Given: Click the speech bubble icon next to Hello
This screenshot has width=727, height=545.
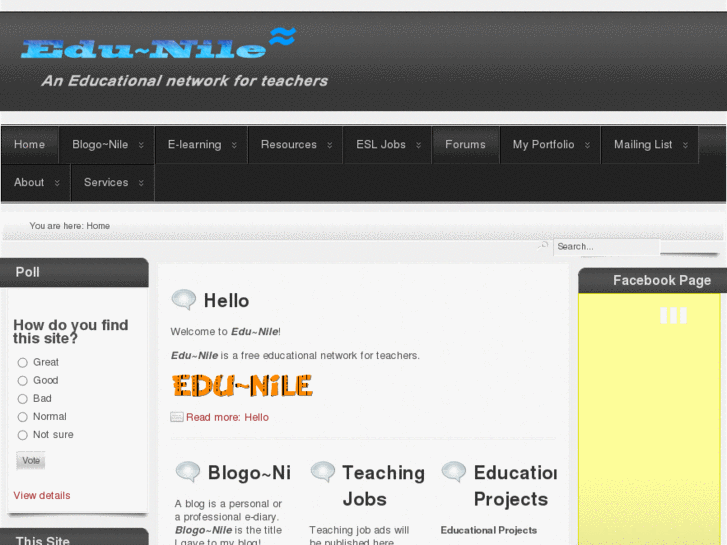Looking at the screenshot, I should [x=184, y=300].
